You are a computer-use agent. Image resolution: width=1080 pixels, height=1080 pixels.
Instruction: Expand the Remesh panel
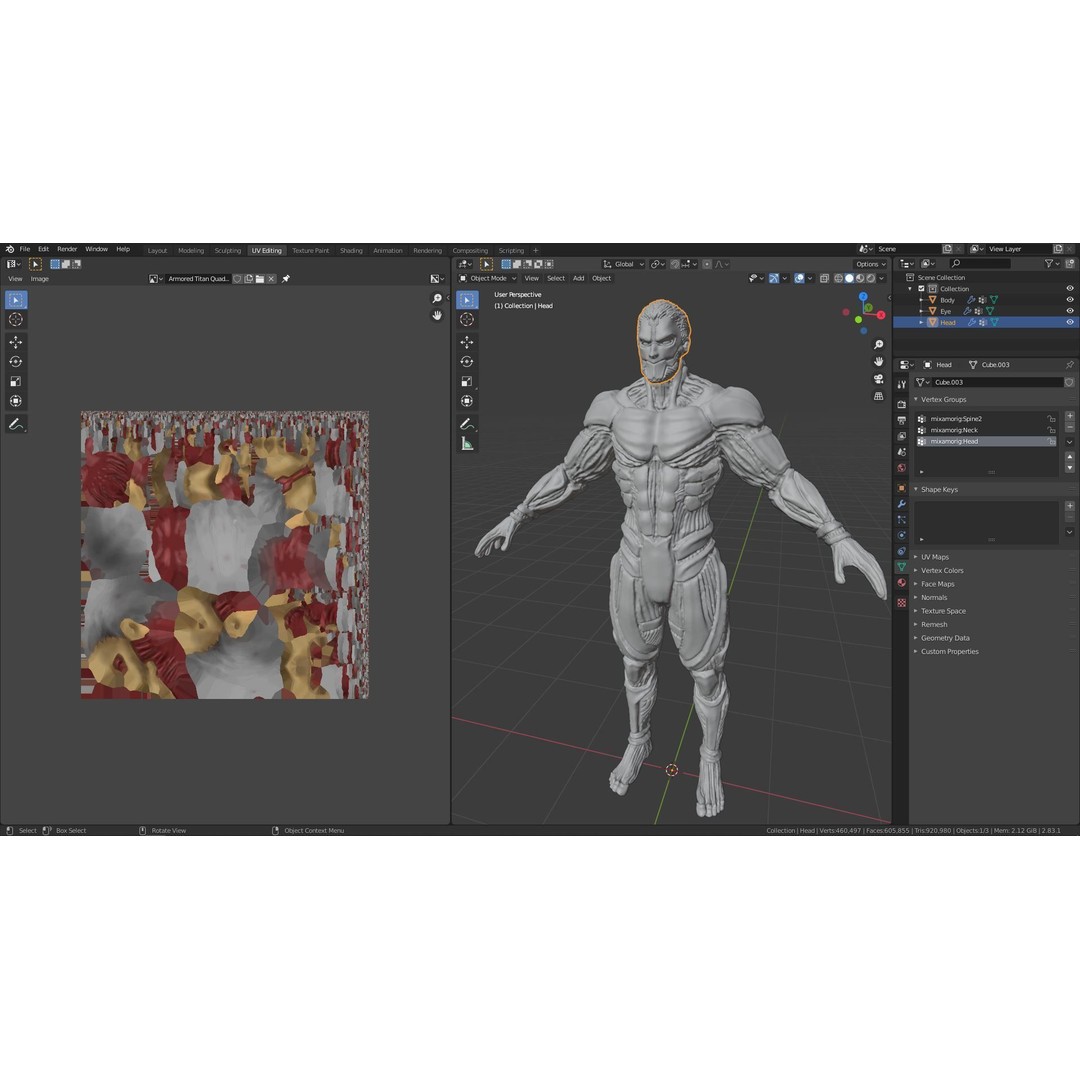(x=915, y=625)
